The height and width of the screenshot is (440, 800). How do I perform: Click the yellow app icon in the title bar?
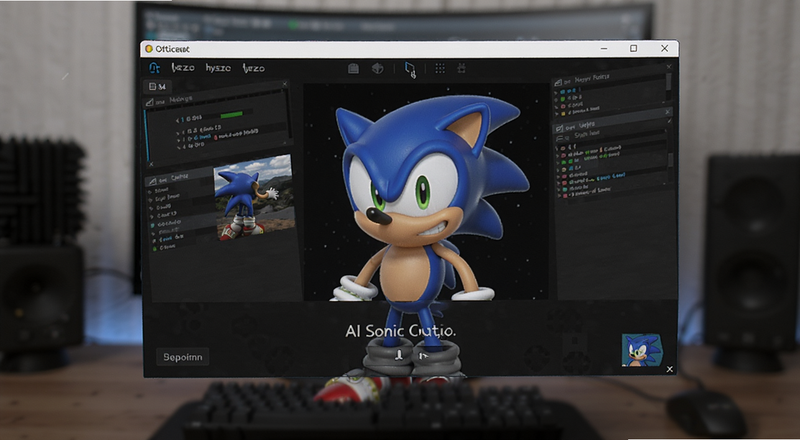148,49
